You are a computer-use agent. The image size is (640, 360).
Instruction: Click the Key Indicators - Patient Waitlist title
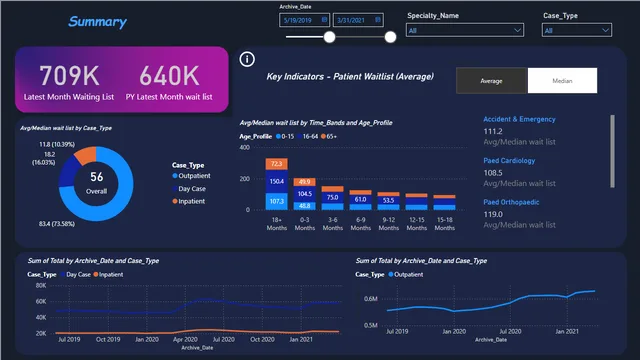point(350,76)
